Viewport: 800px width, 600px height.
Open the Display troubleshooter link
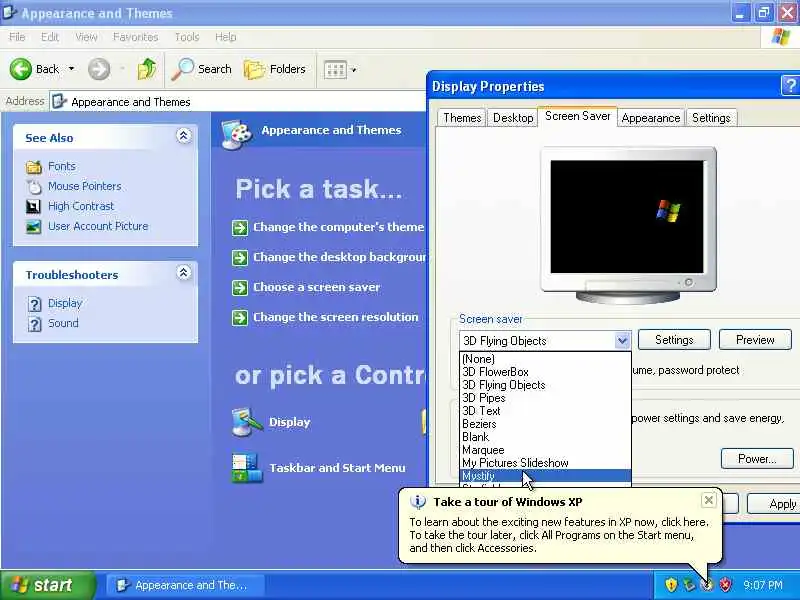point(65,303)
